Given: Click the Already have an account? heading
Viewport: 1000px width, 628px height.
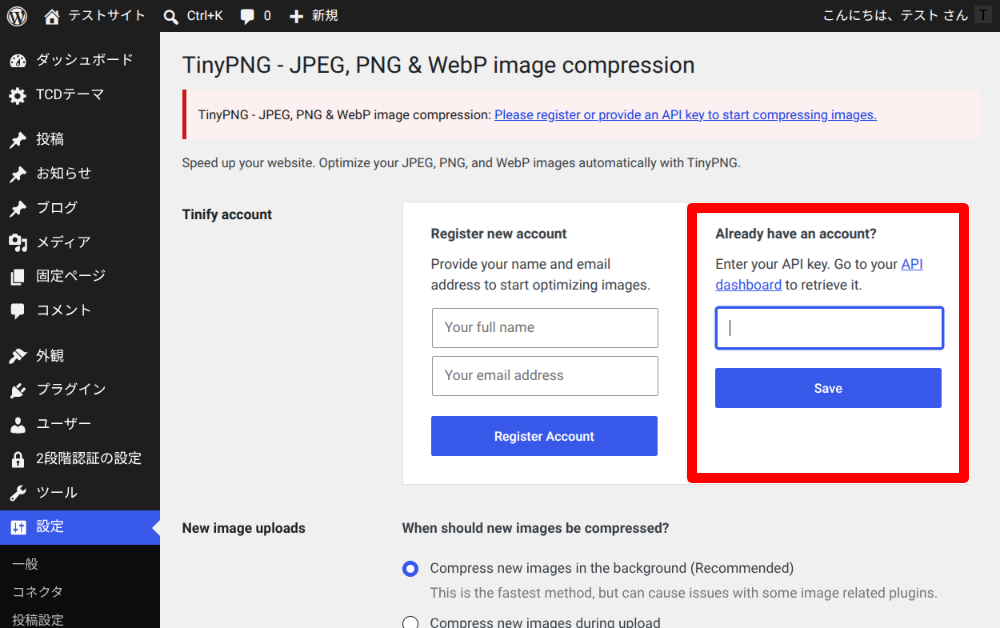Looking at the screenshot, I should tap(796, 234).
